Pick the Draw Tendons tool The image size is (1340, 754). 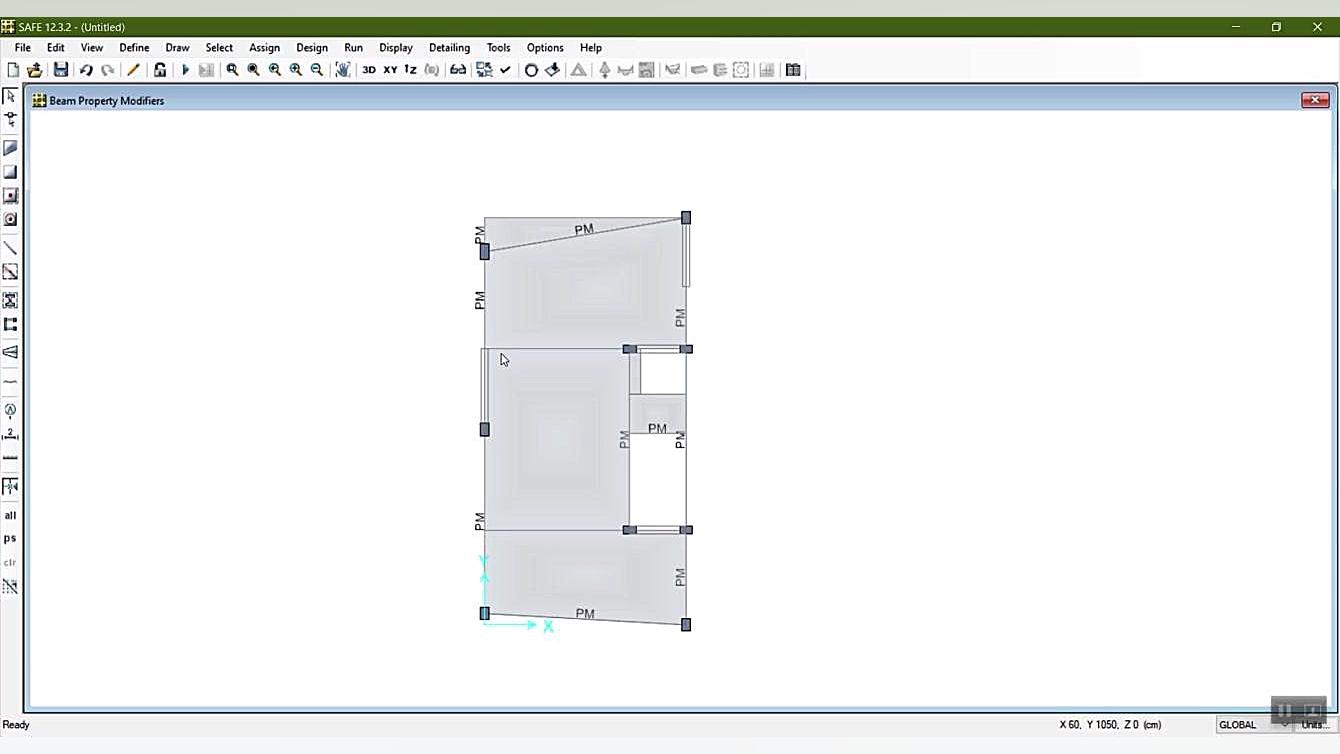click(x=10, y=382)
